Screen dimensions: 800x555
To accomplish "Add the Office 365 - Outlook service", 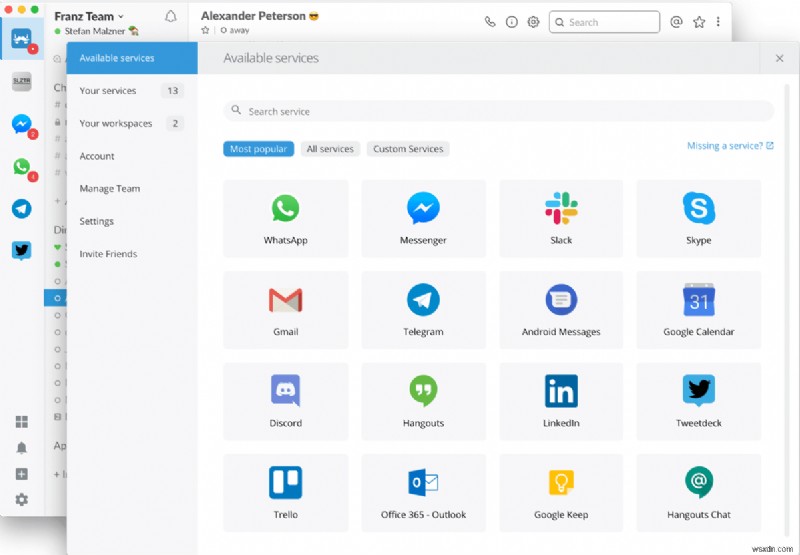I will (x=423, y=493).
